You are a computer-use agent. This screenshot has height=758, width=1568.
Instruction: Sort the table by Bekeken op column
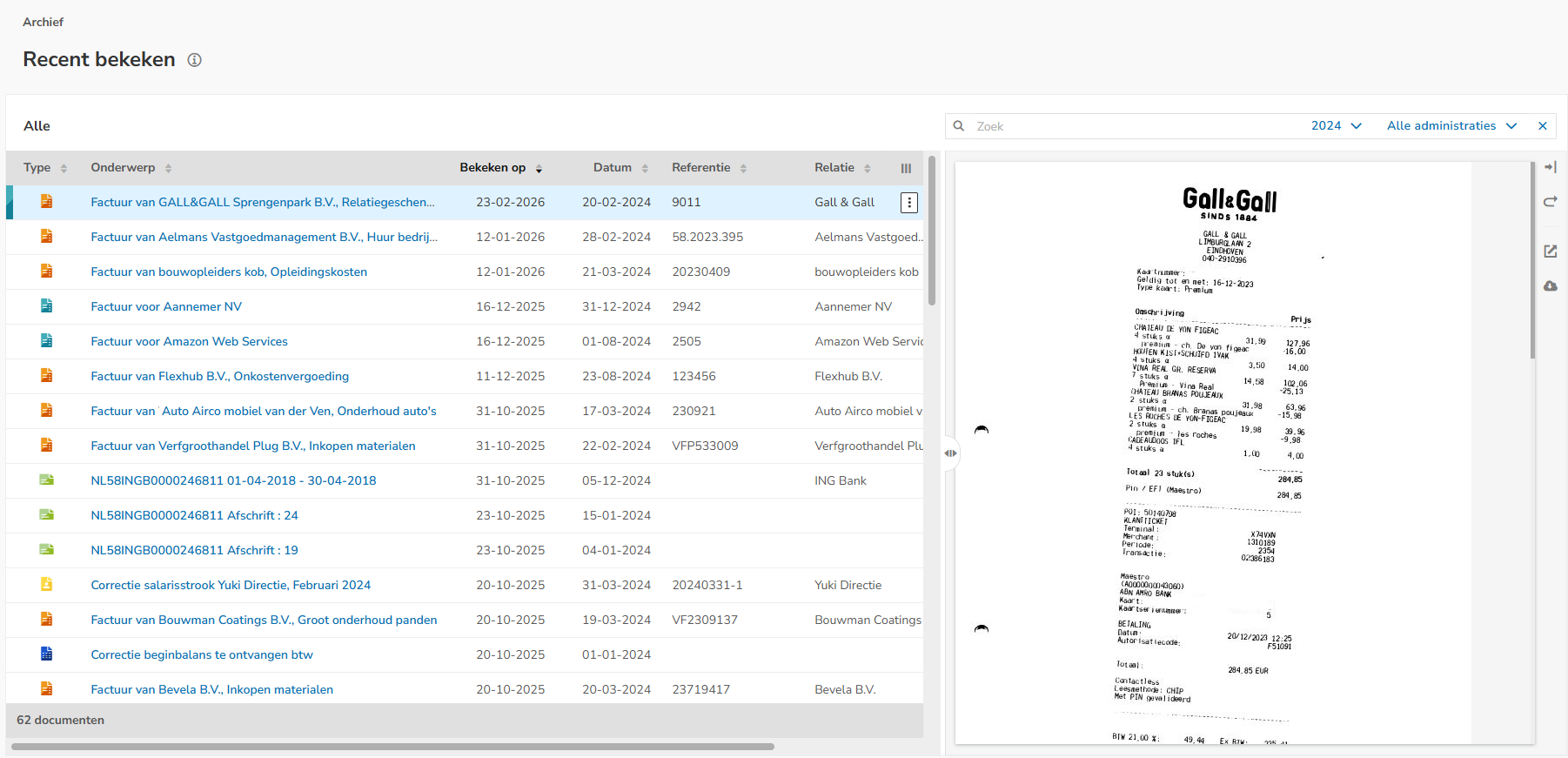pos(501,168)
